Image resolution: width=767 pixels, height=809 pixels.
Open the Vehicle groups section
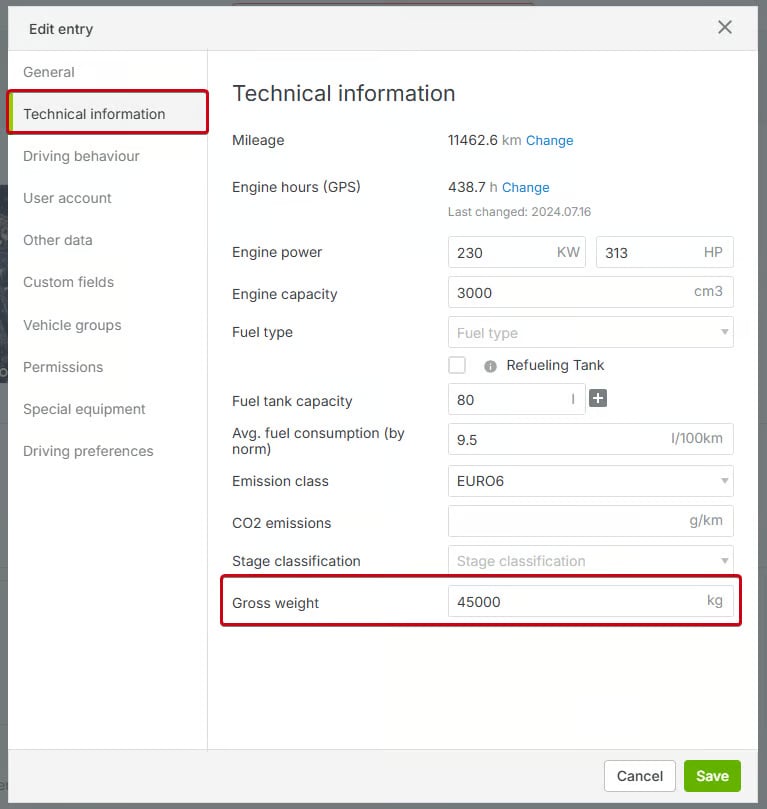tap(72, 325)
